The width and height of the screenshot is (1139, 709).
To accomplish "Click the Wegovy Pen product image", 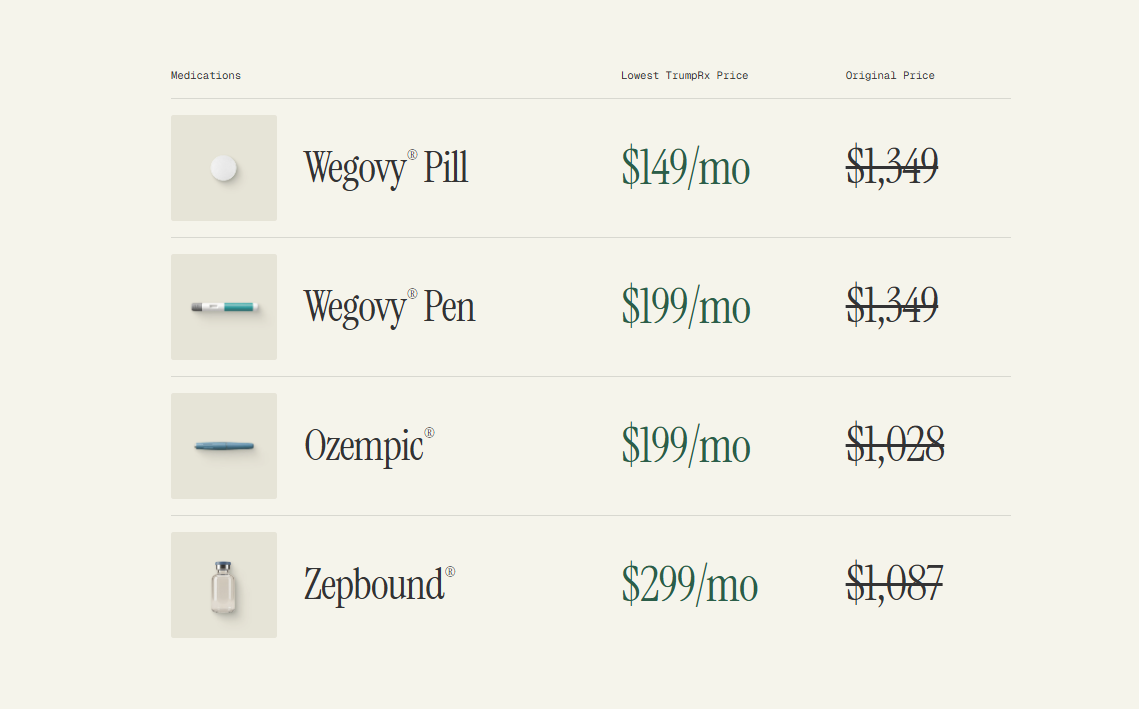I will click(x=224, y=307).
